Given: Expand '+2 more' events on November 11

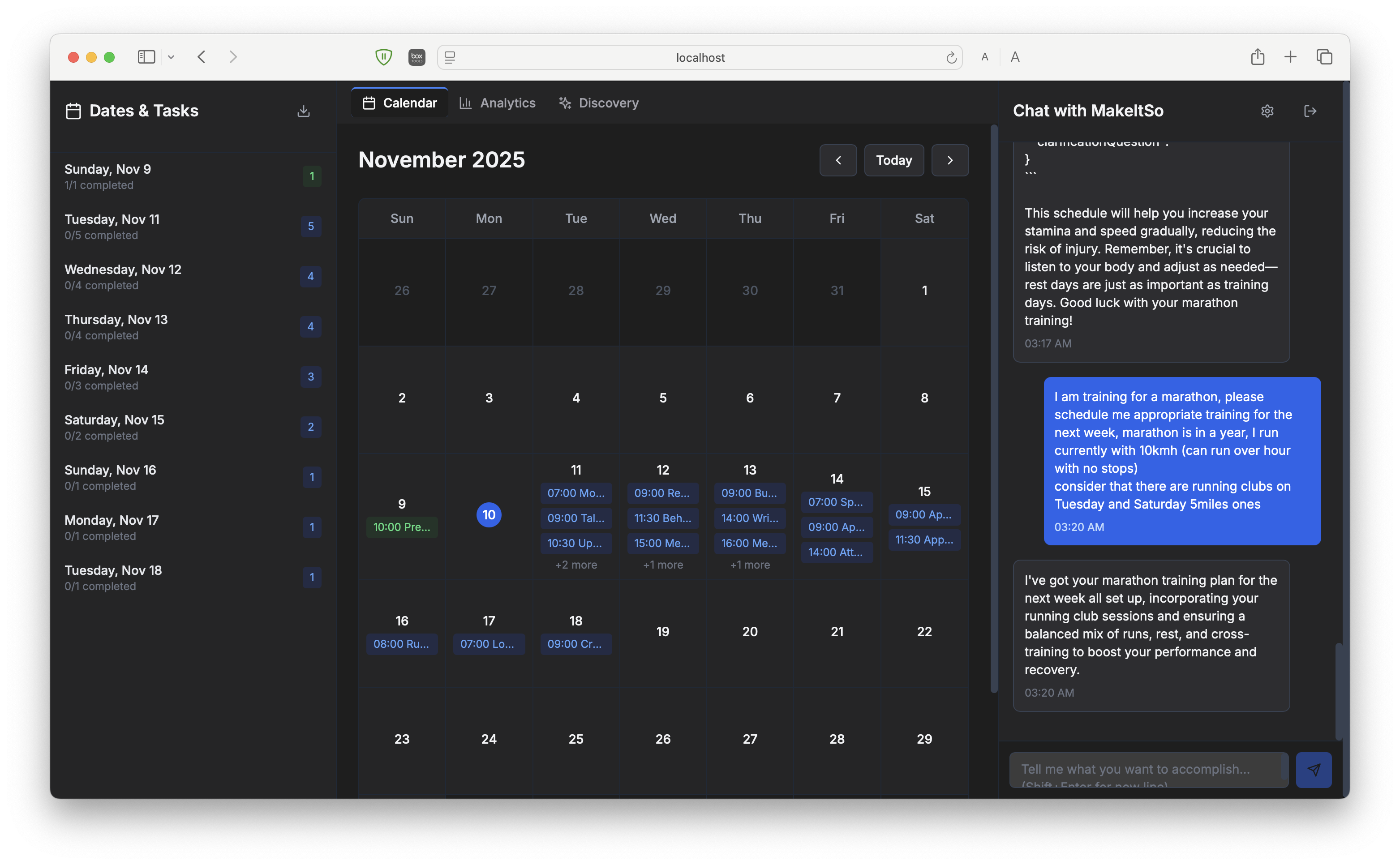Looking at the screenshot, I should [x=576, y=565].
